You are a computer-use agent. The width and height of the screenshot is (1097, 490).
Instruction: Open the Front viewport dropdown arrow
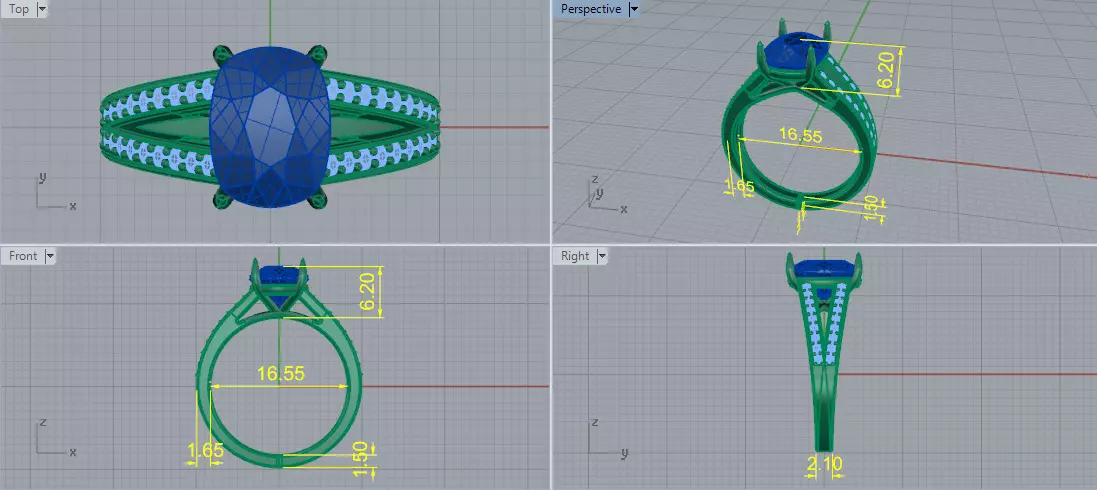pos(50,256)
